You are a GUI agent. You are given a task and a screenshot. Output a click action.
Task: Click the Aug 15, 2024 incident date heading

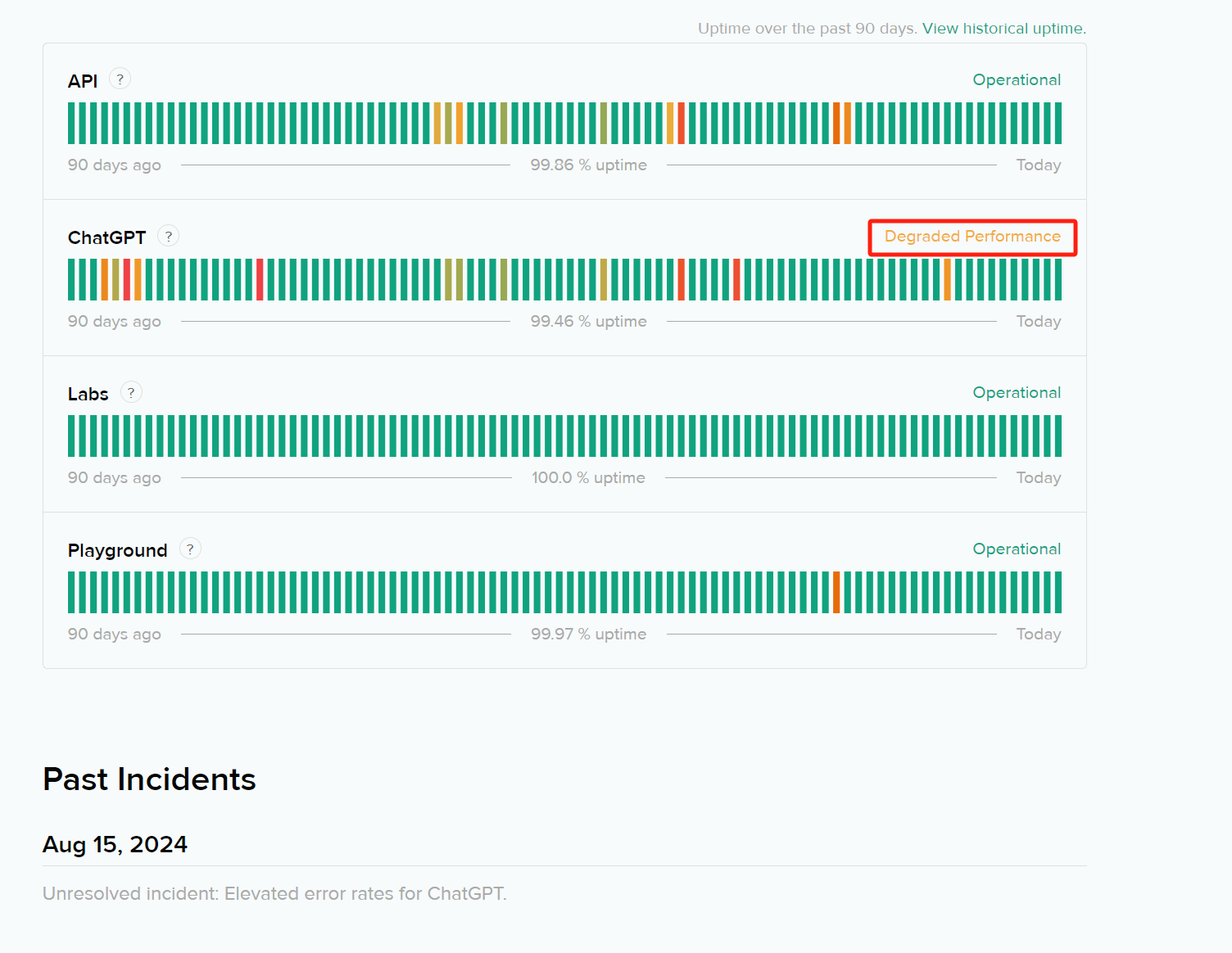[x=115, y=844]
